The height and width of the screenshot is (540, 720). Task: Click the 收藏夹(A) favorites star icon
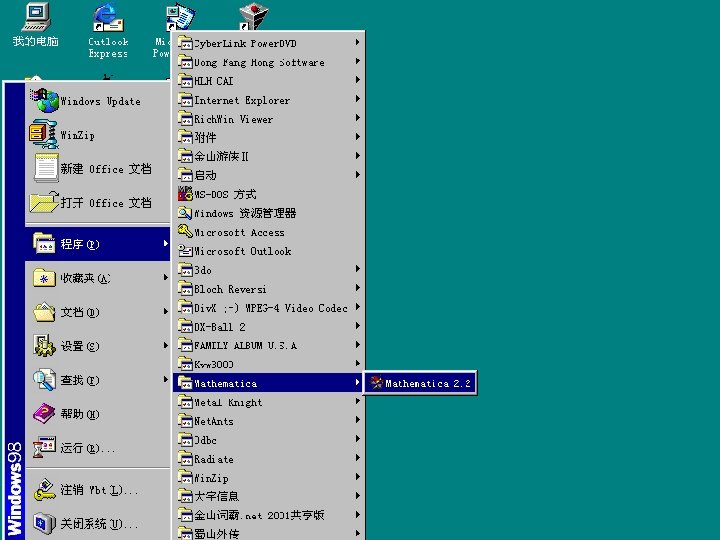point(45,278)
